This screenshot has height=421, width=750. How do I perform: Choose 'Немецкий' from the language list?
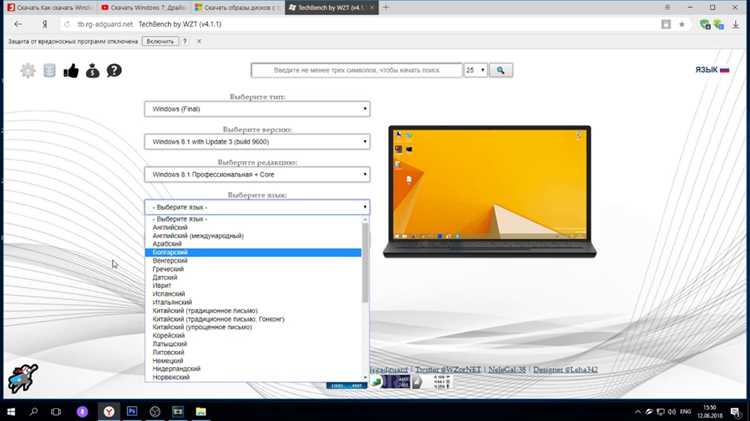[x=253, y=360]
